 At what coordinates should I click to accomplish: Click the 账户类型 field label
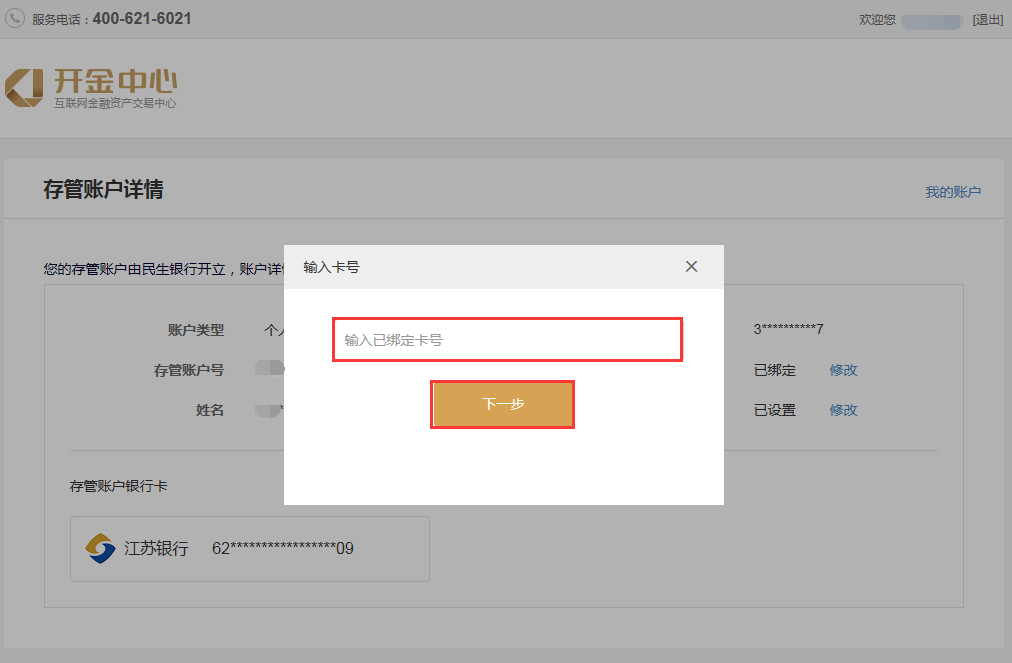[196, 330]
